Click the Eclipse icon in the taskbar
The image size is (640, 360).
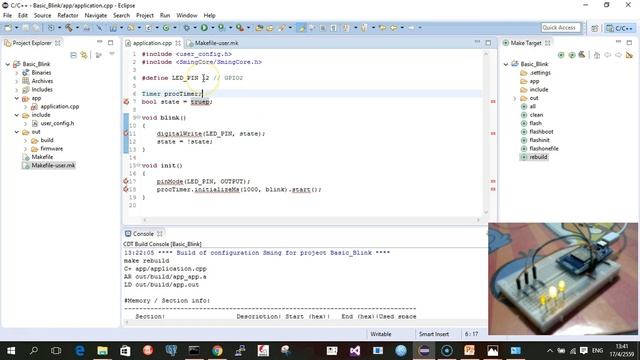tap(424, 351)
